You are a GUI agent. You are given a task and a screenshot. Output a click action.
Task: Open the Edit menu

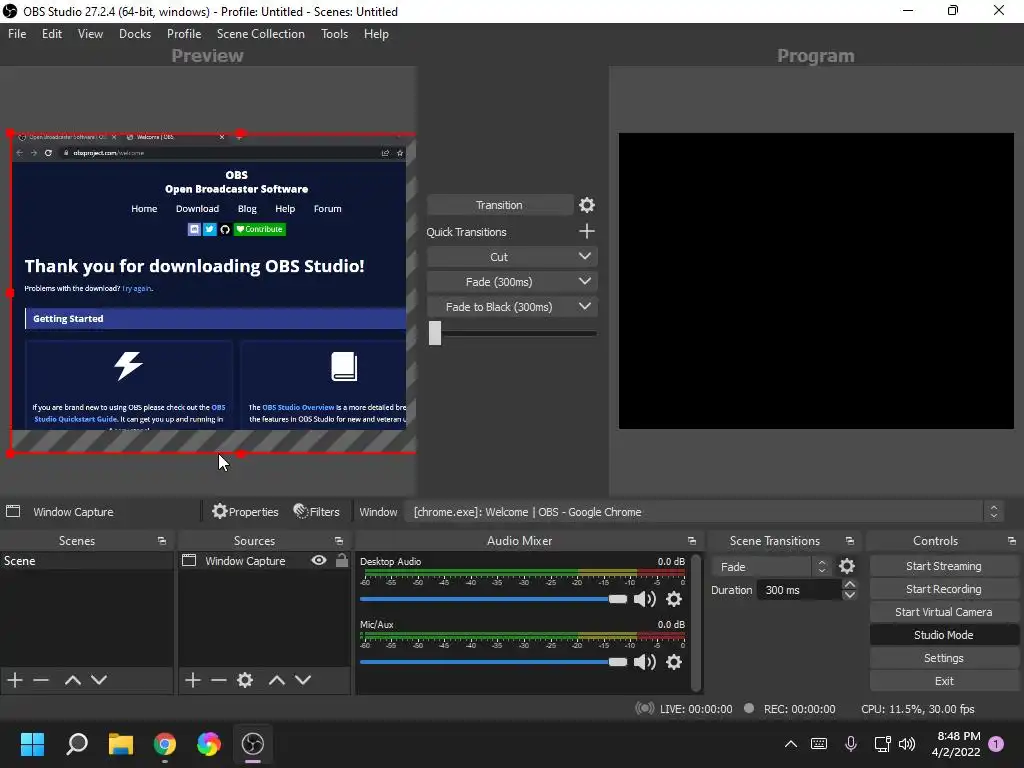(x=52, y=34)
